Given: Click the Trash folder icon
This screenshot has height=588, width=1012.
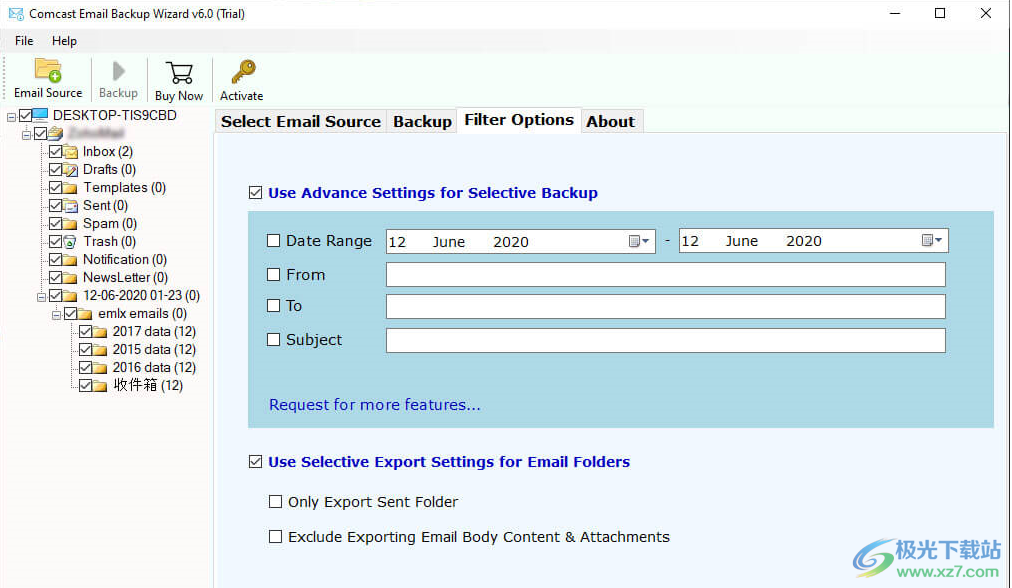Looking at the screenshot, I should coord(71,242).
